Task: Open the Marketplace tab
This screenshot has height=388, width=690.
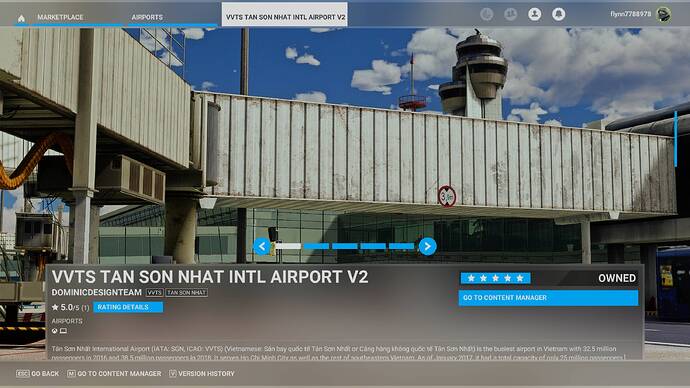Action: point(60,17)
